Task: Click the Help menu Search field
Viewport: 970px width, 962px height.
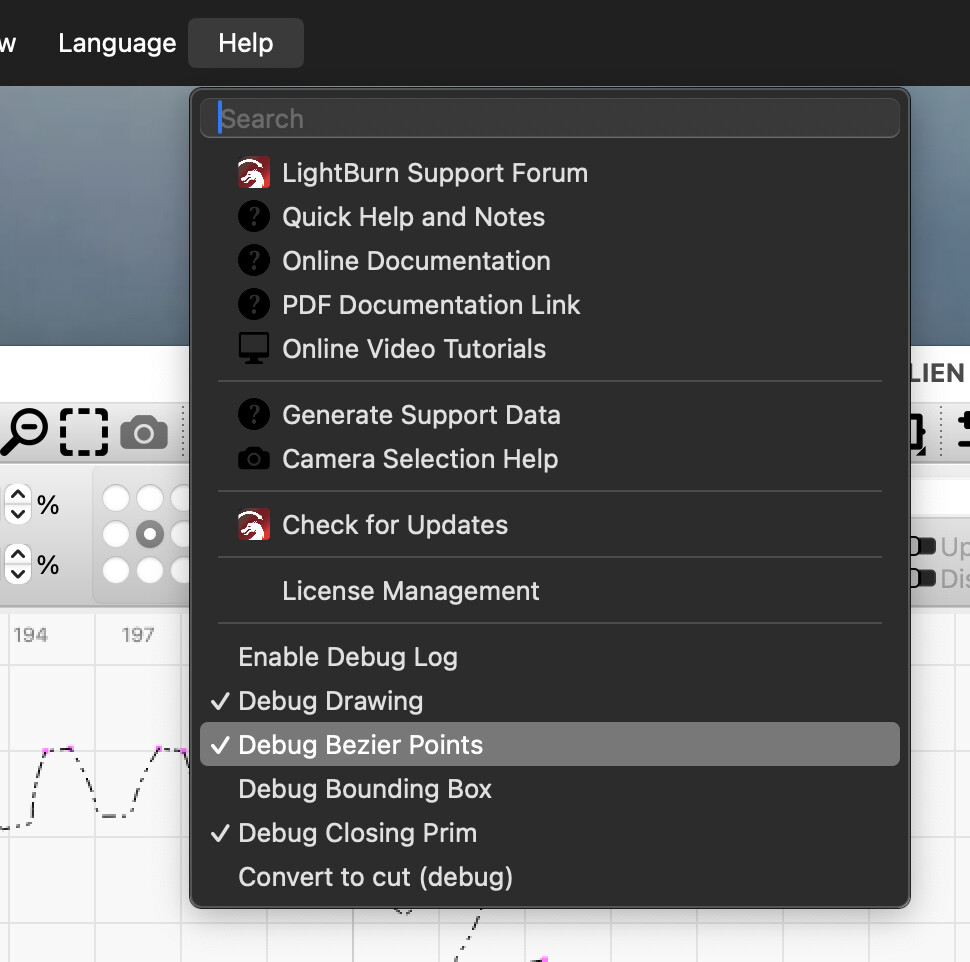Action: pyautogui.click(x=549, y=118)
